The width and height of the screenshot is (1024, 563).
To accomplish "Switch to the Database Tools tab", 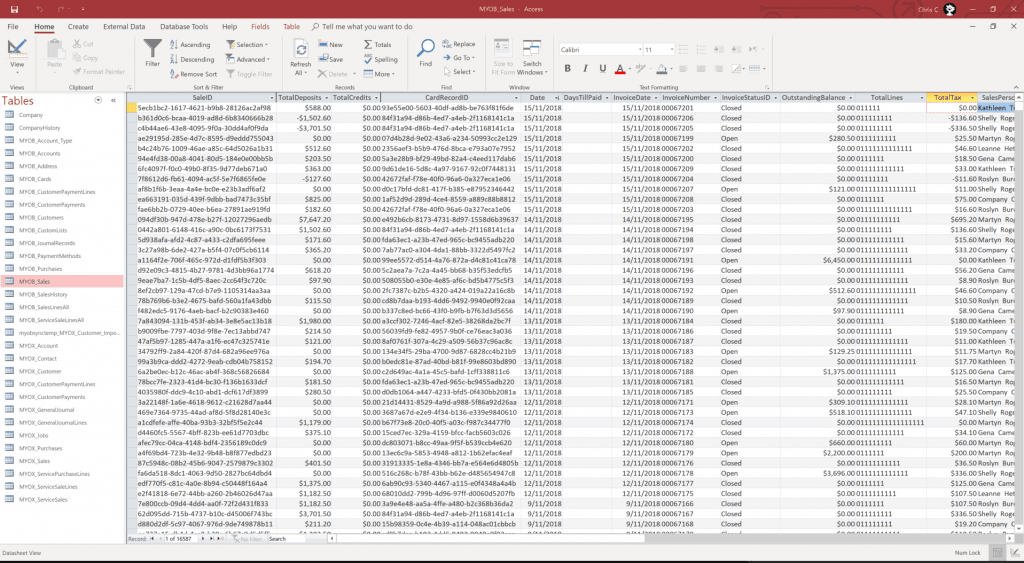I will point(184,27).
